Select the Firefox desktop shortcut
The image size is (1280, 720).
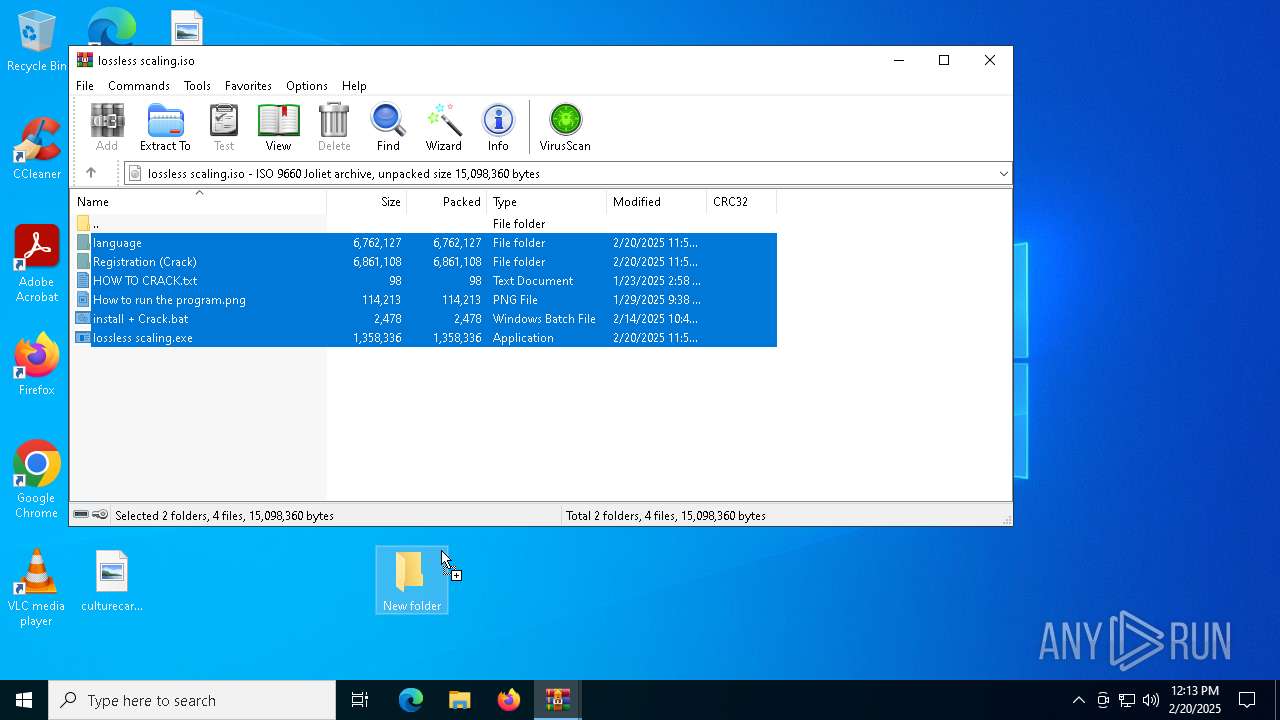click(37, 364)
